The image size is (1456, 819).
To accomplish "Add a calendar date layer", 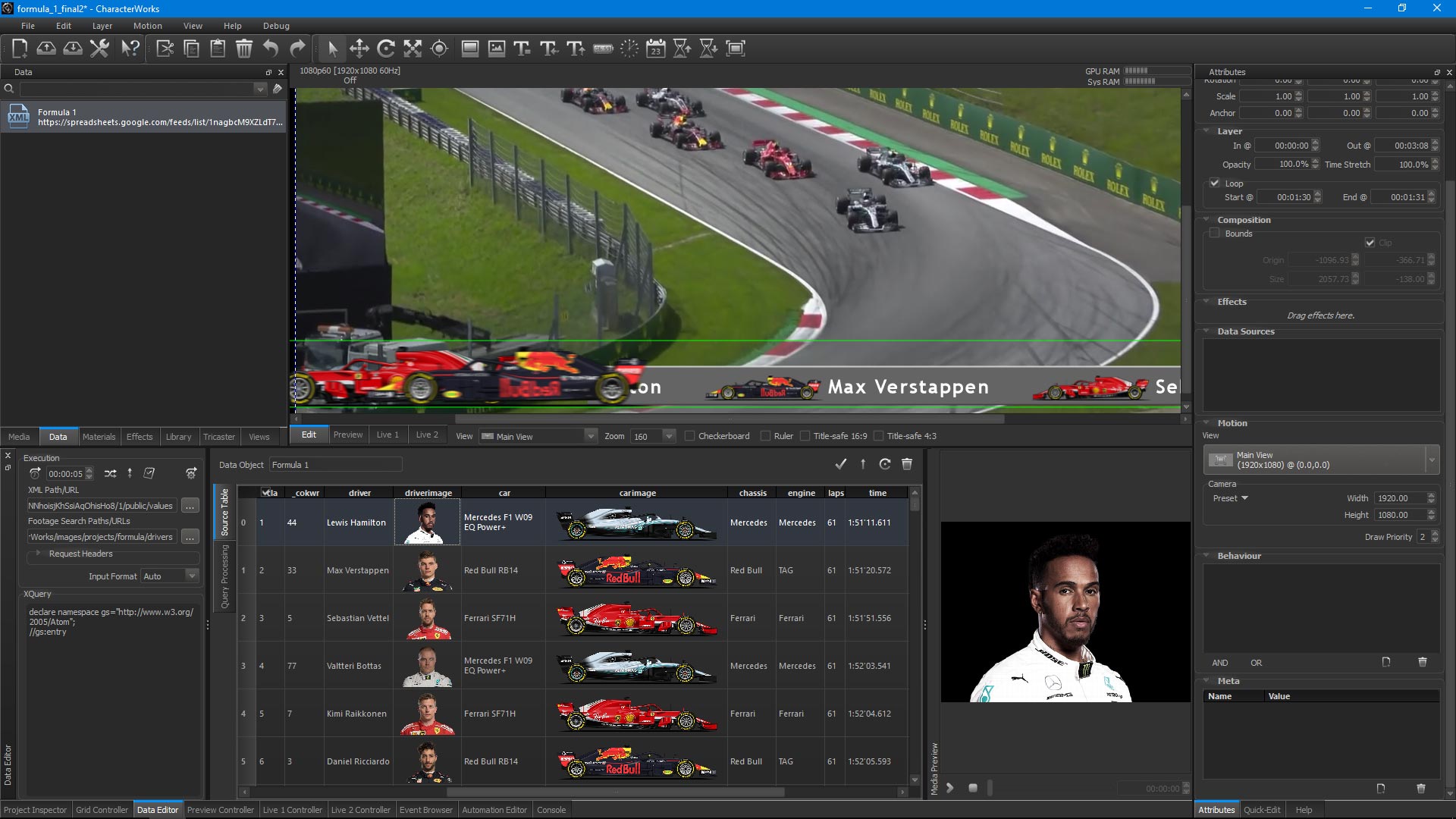I will (656, 49).
